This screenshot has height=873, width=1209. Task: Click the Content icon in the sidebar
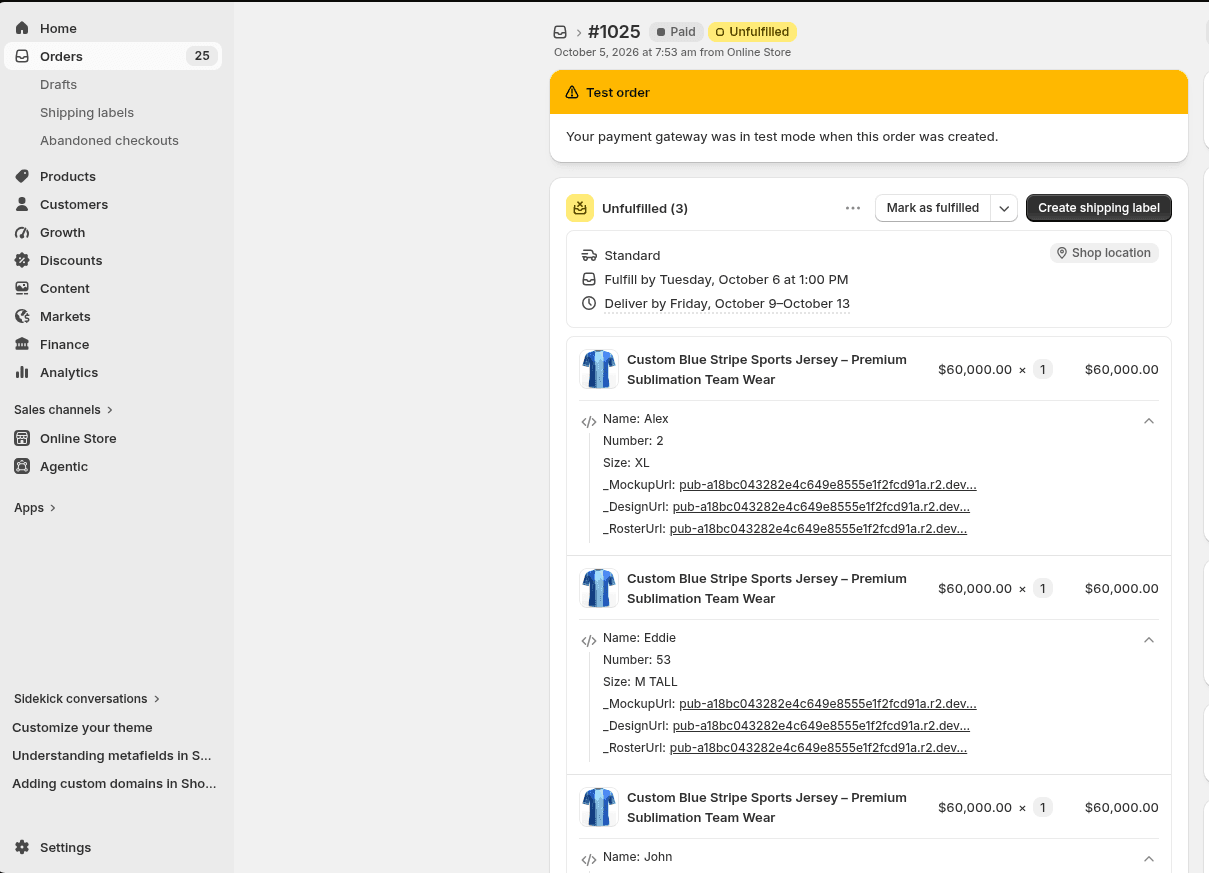pos(22,288)
